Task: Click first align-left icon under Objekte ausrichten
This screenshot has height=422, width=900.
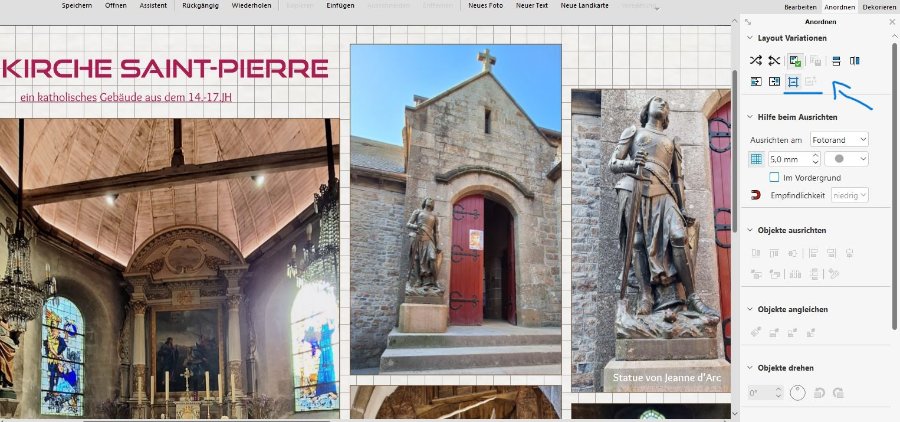Action: tap(756, 253)
